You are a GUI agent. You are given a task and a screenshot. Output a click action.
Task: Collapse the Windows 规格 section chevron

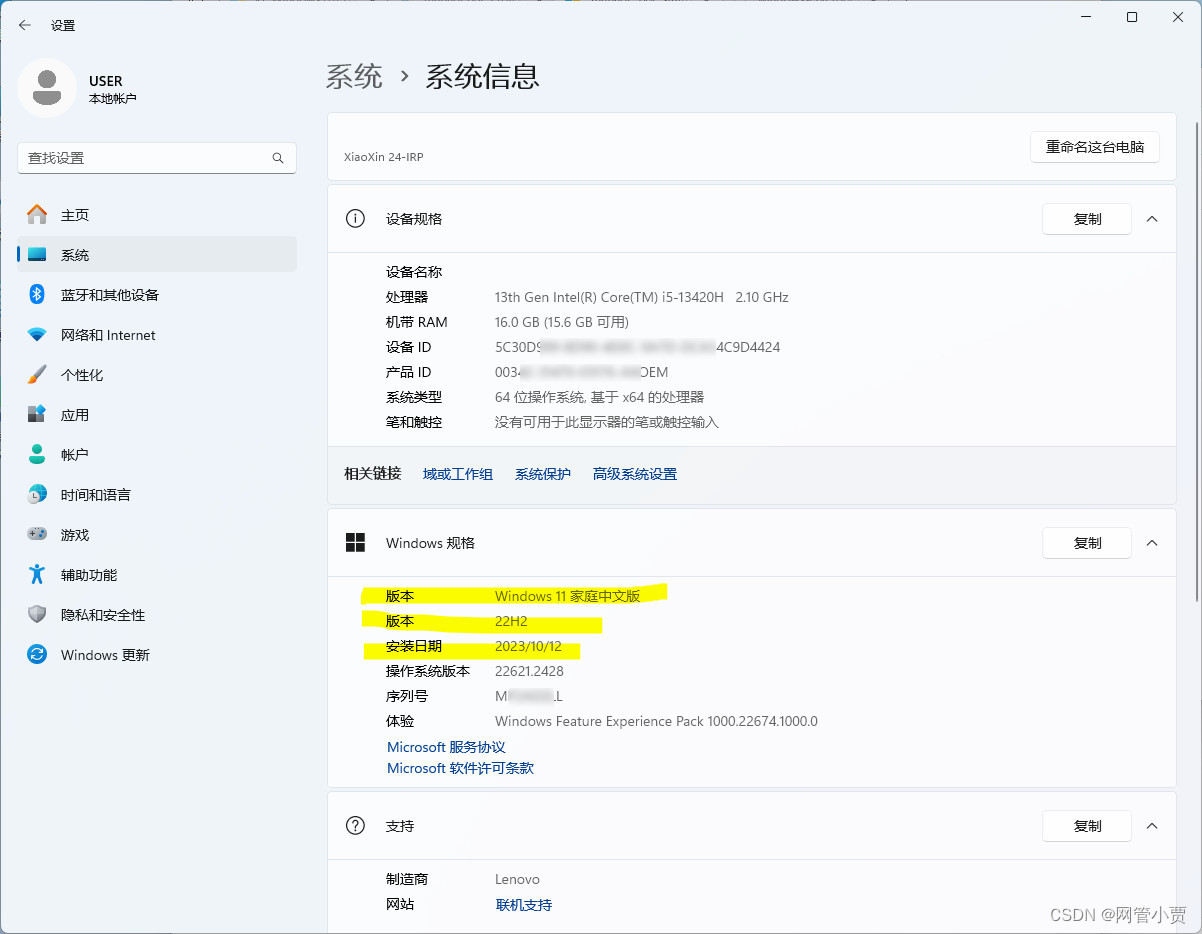pos(1152,543)
